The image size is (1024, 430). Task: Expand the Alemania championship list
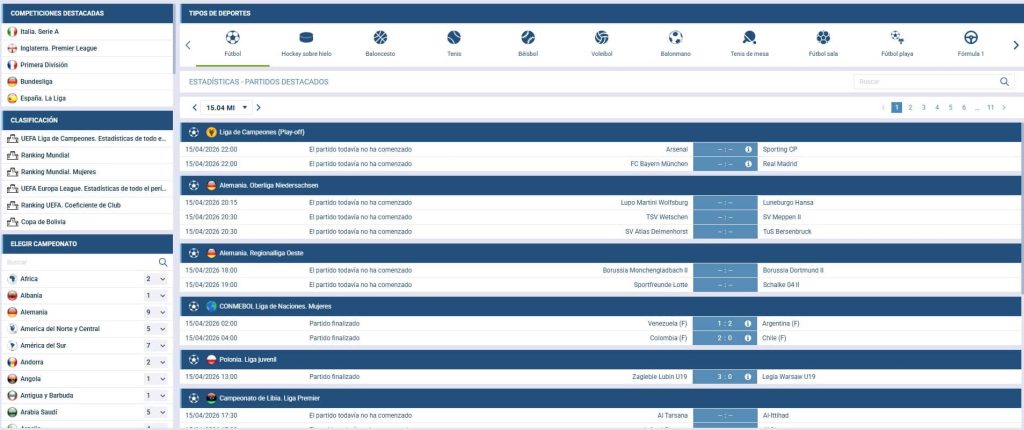pyautogui.click(x=163, y=312)
